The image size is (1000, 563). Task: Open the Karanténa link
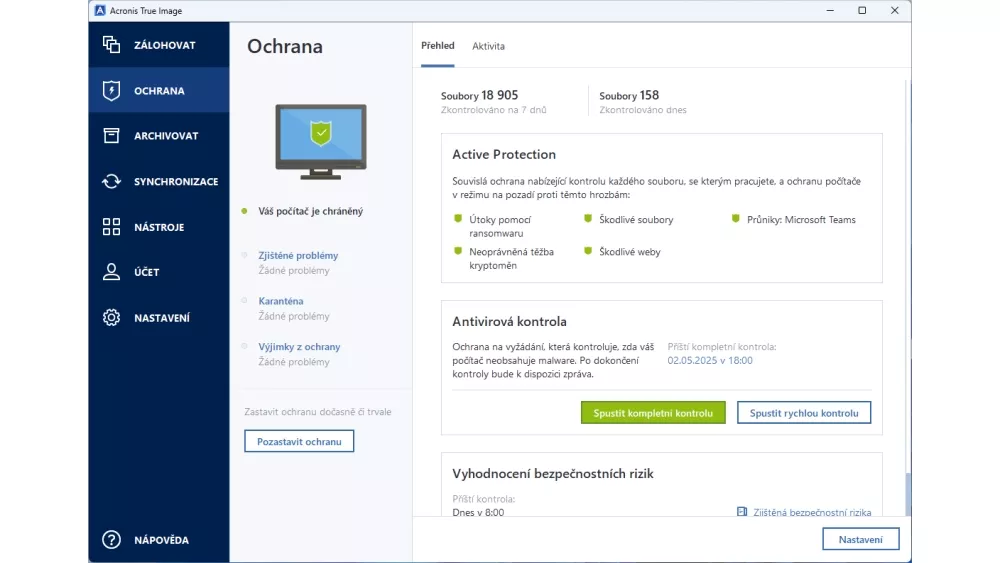(281, 301)
